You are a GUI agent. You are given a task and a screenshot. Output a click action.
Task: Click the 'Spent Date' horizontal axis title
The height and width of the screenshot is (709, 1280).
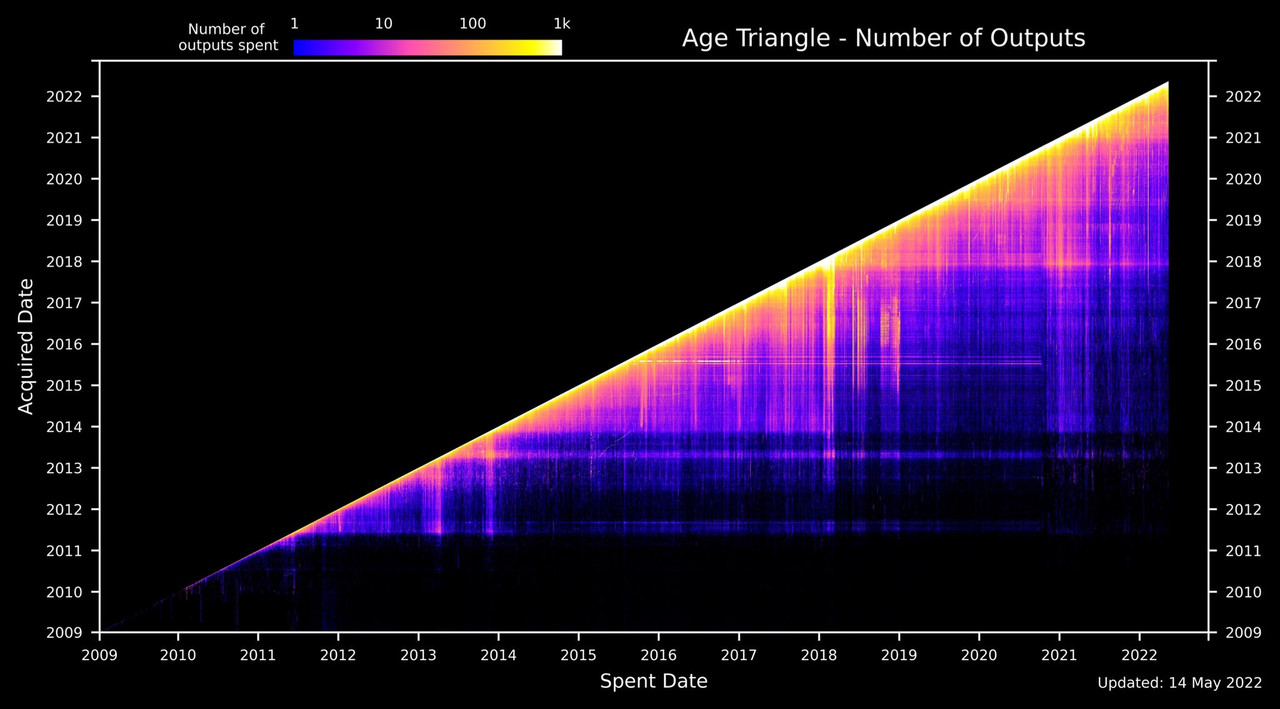tap(654, 681)
